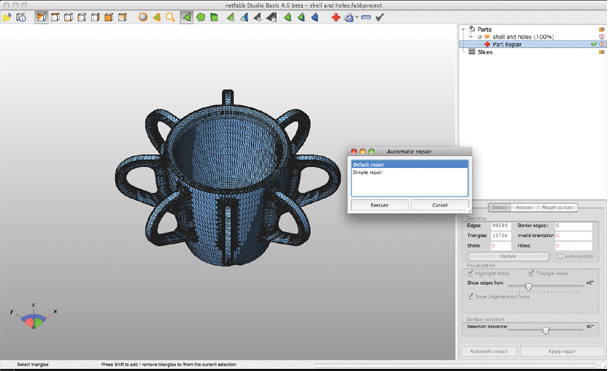Image resolution: width=608 pixels, height=371 pixels.
Task: Click the folder icon at Slices row end
Action: (x=602, y=52)
